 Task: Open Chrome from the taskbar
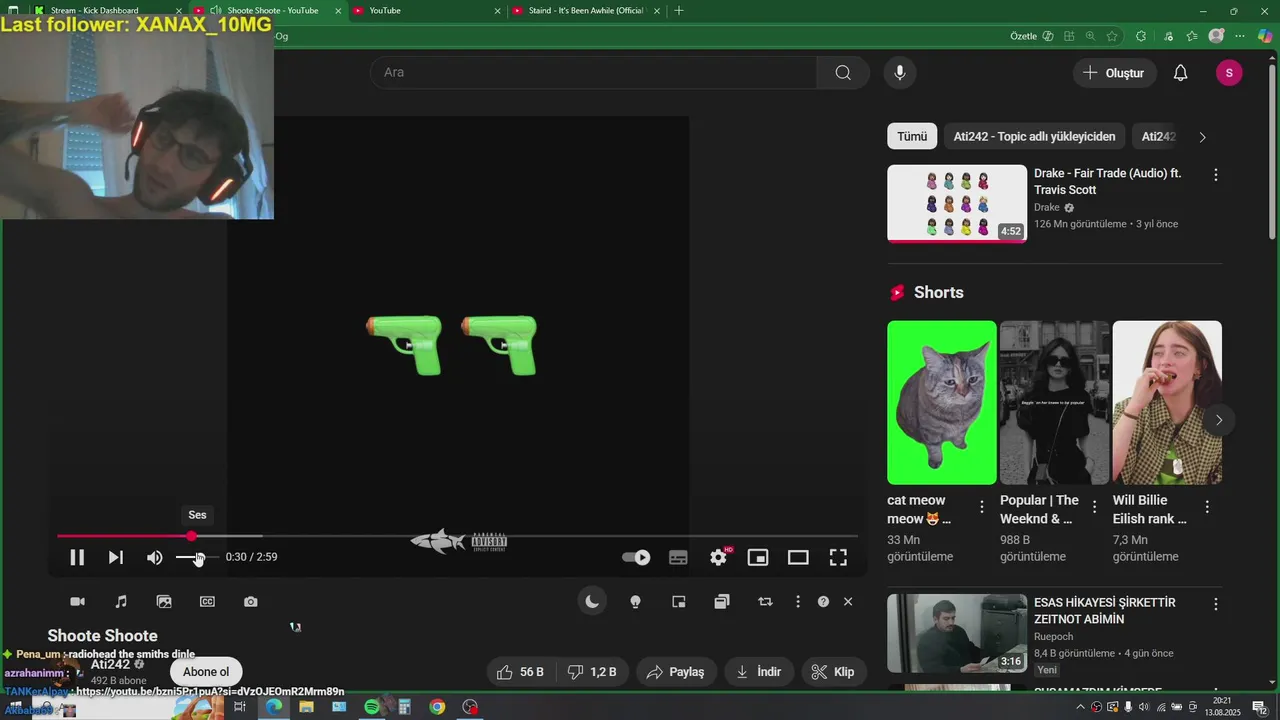437,707
